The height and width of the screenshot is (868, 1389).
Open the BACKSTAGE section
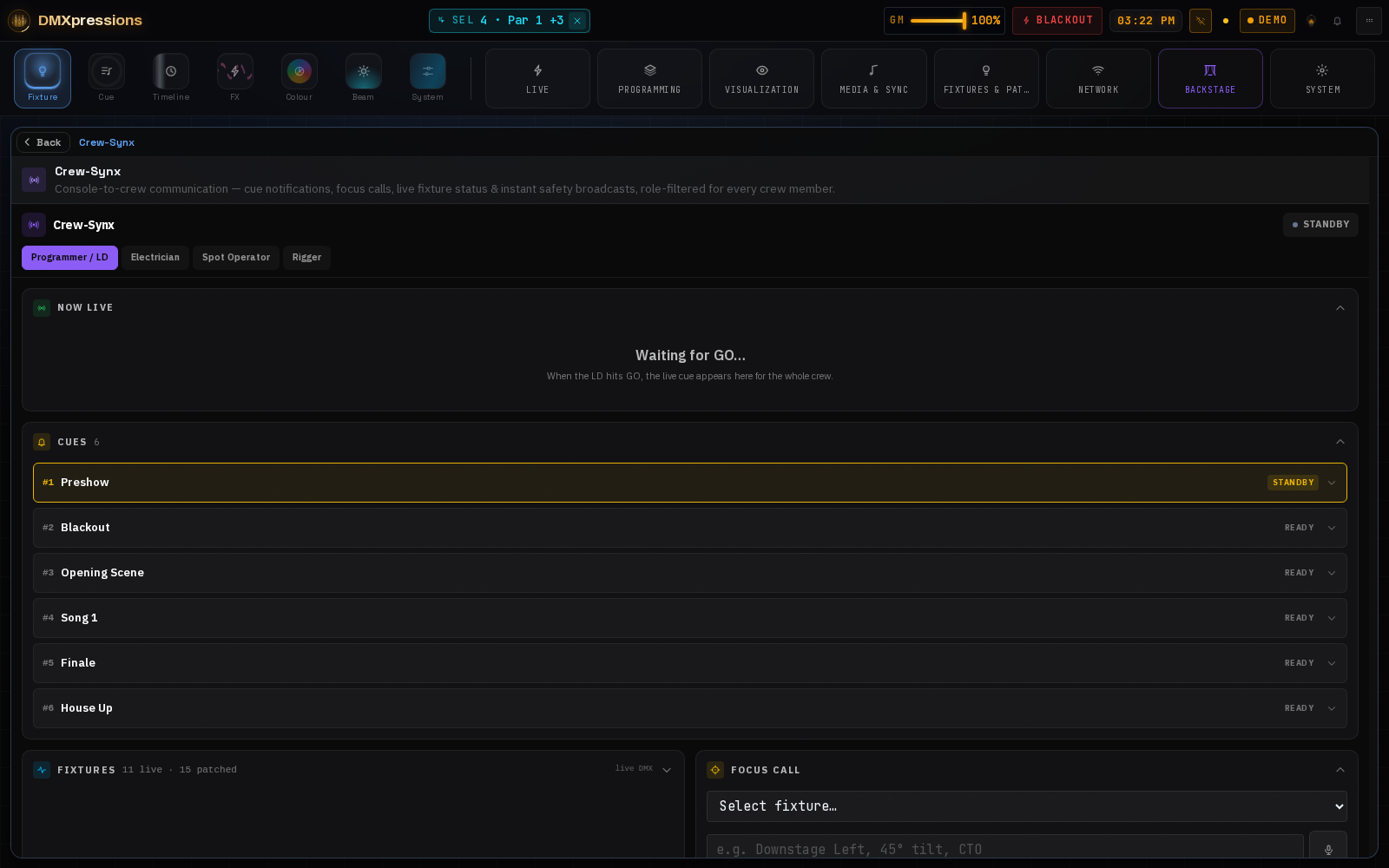(1210, 78)
